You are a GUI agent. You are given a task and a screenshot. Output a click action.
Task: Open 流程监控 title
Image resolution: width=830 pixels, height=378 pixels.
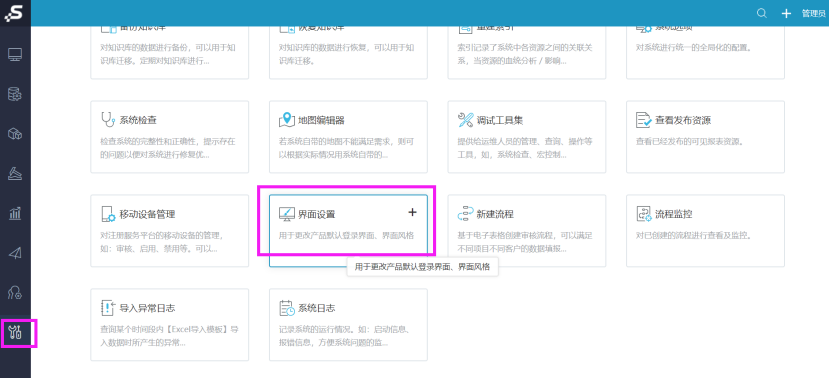(x=674, y=214)
